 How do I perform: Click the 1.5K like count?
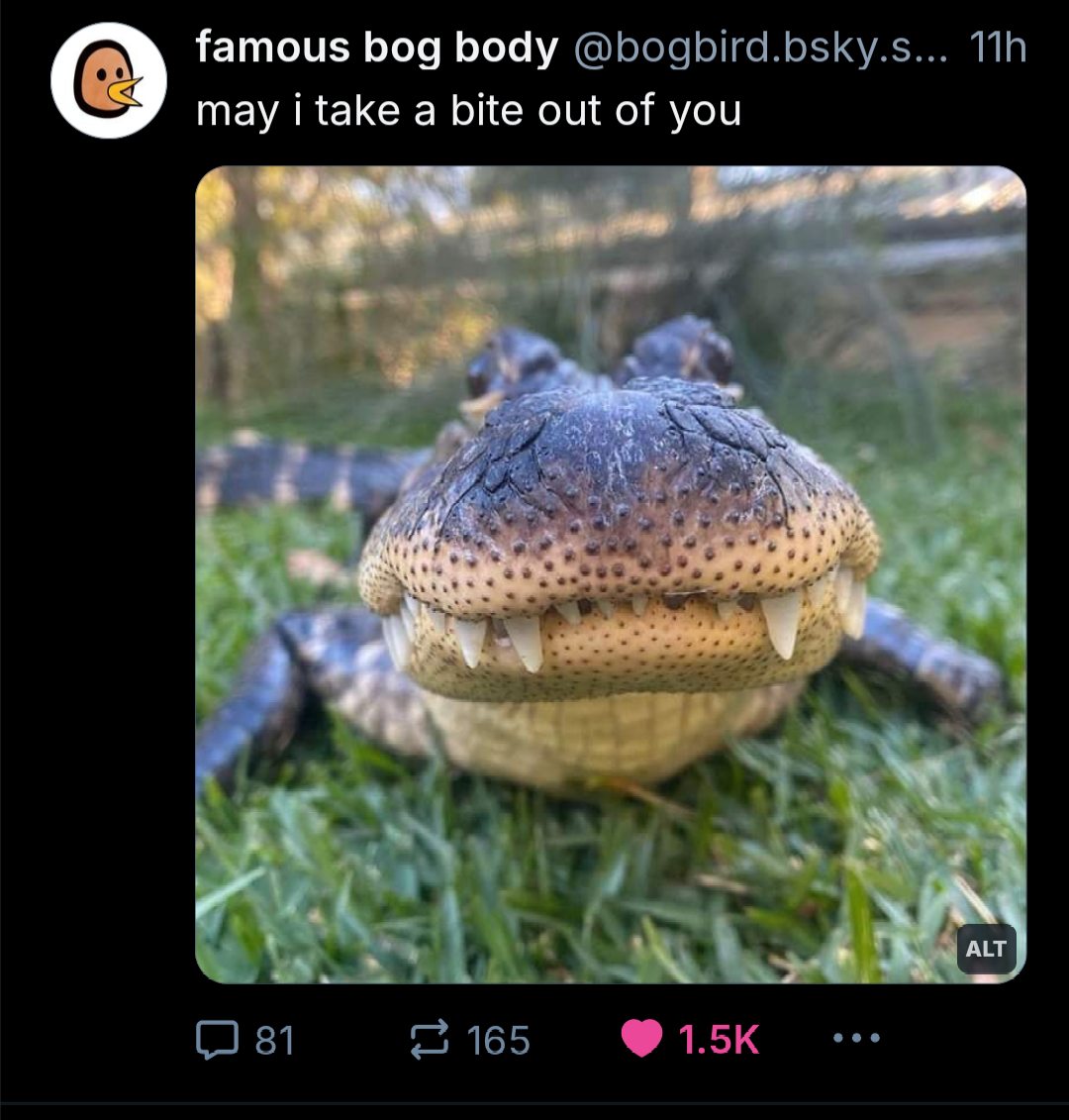click(x=719, y=1039)
